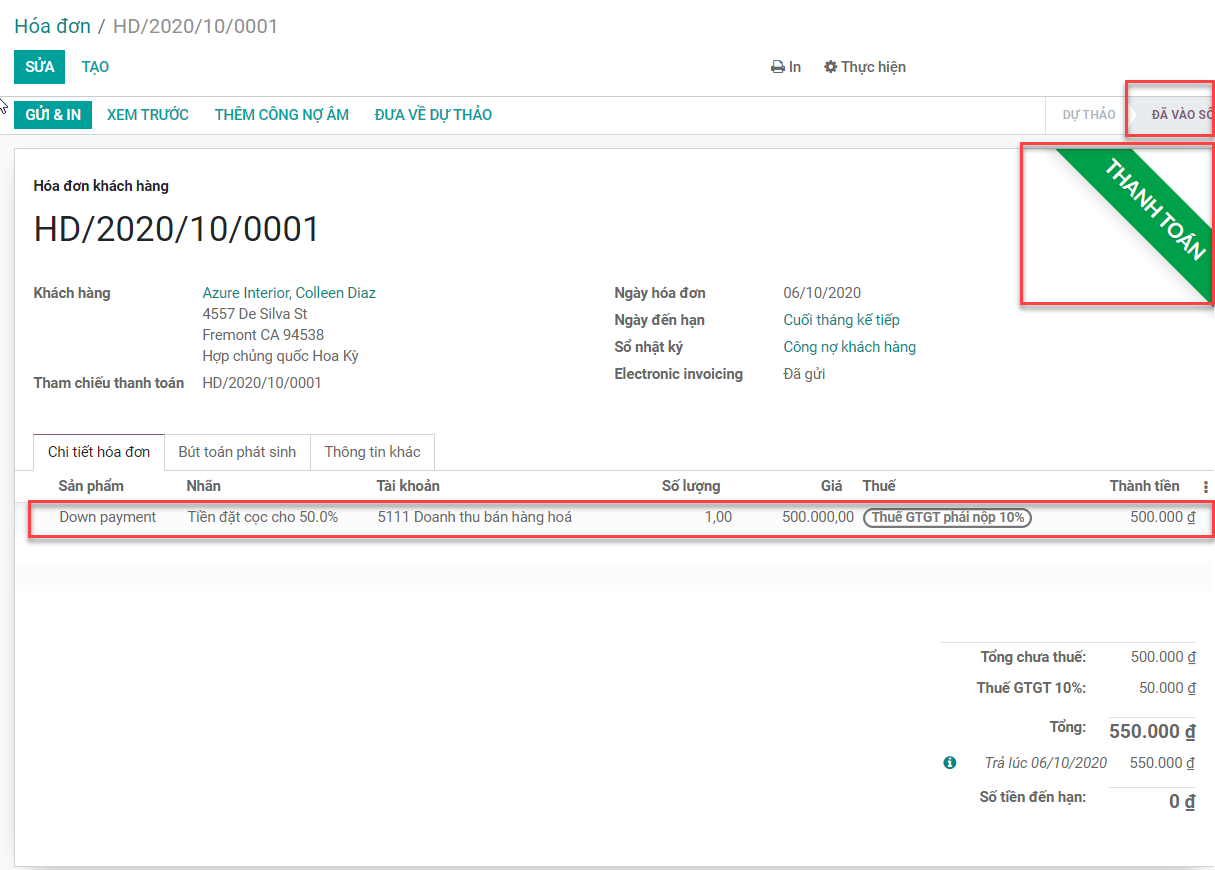This screenshot has height=870, width=1215.
Task: Click XEM TRƯỚC preview button
Action: click(x=148, y=115)
